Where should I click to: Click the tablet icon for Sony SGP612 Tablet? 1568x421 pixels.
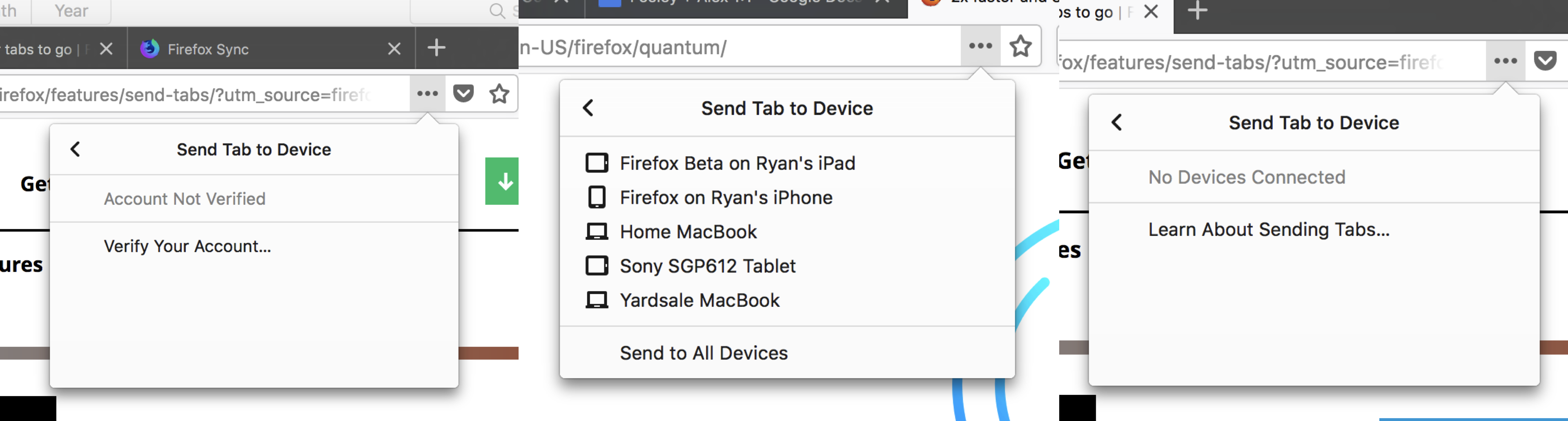[597, 266]
